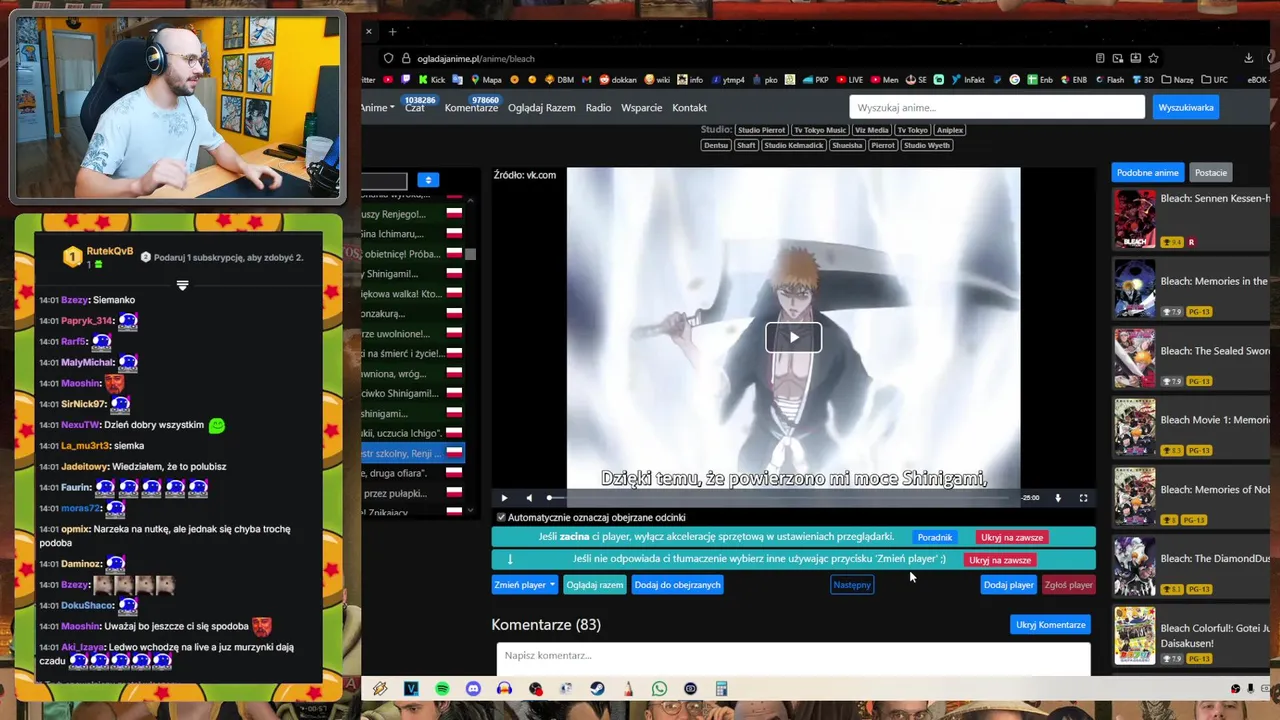Click 'Dodaj do obejrzanych' button
Viewport: 1280px width, 720px height.
pos(677,585)
